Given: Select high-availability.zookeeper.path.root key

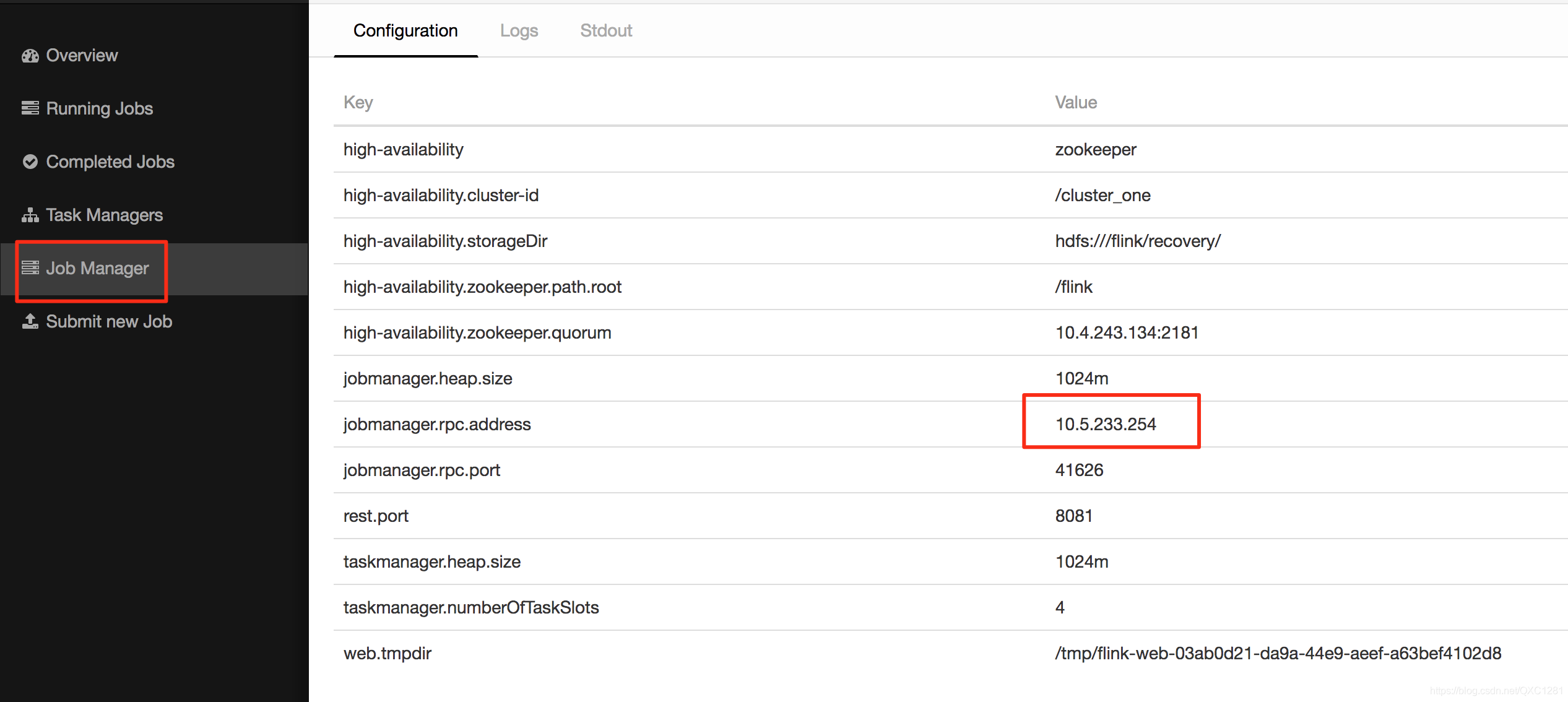Looking at the screenshot, I should [482, 287].
